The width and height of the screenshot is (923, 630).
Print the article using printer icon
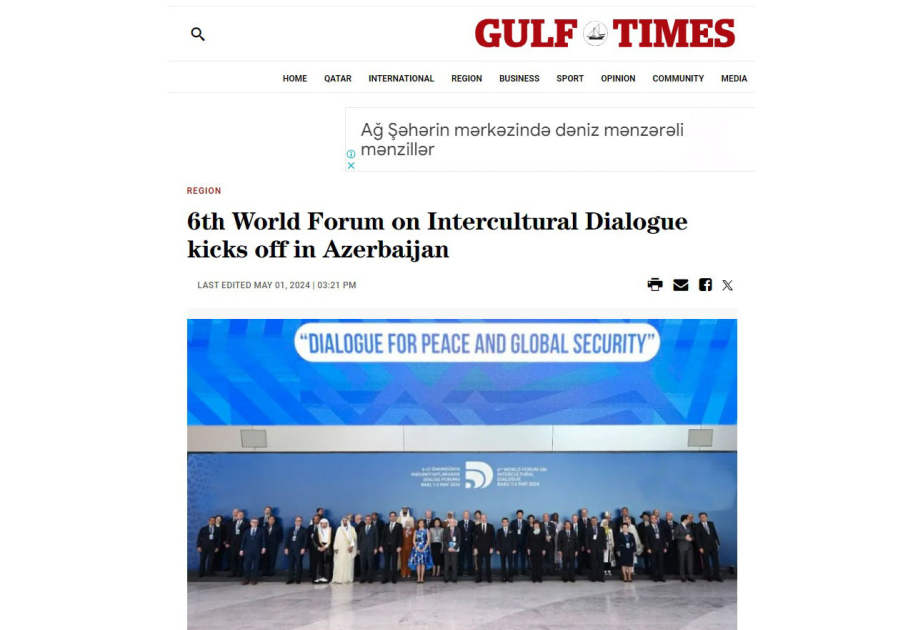tap(655, 285)
